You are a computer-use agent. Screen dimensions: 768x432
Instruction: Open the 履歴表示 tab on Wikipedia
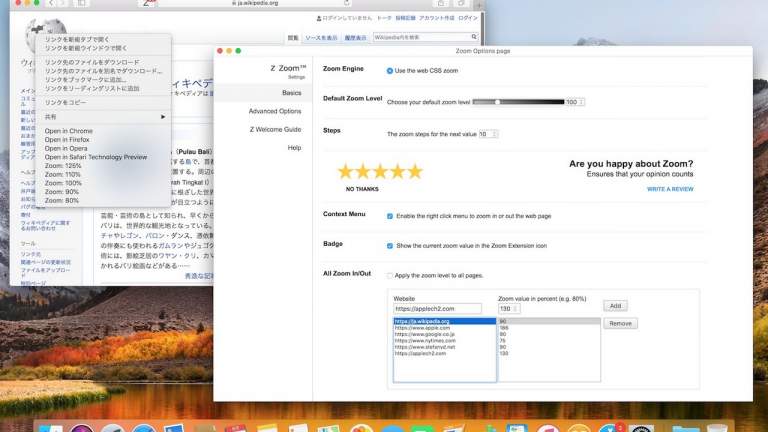pos(355,38)
